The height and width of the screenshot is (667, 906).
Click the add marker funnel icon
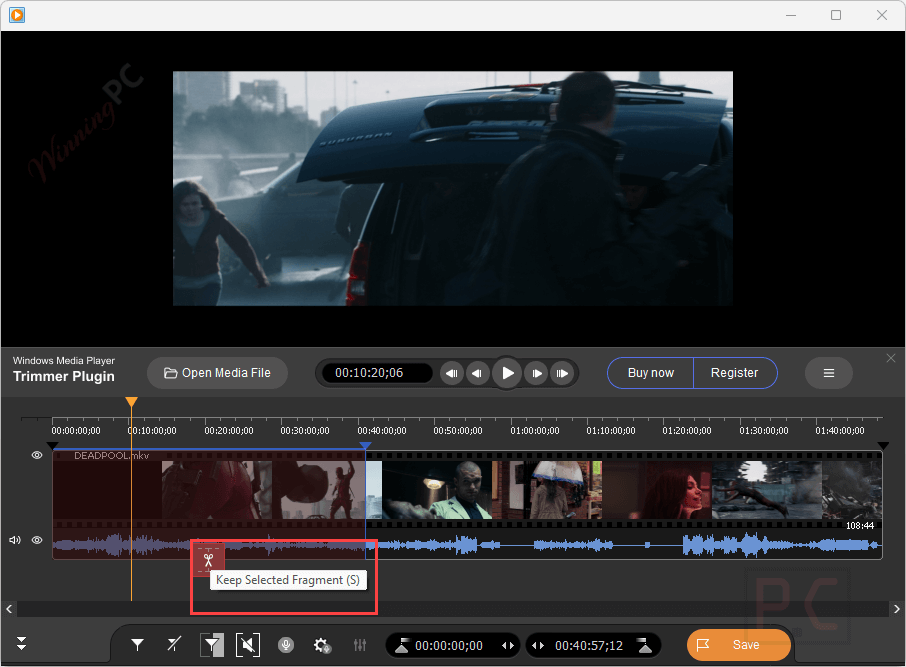pyautogui.click(x=138, y=644)
